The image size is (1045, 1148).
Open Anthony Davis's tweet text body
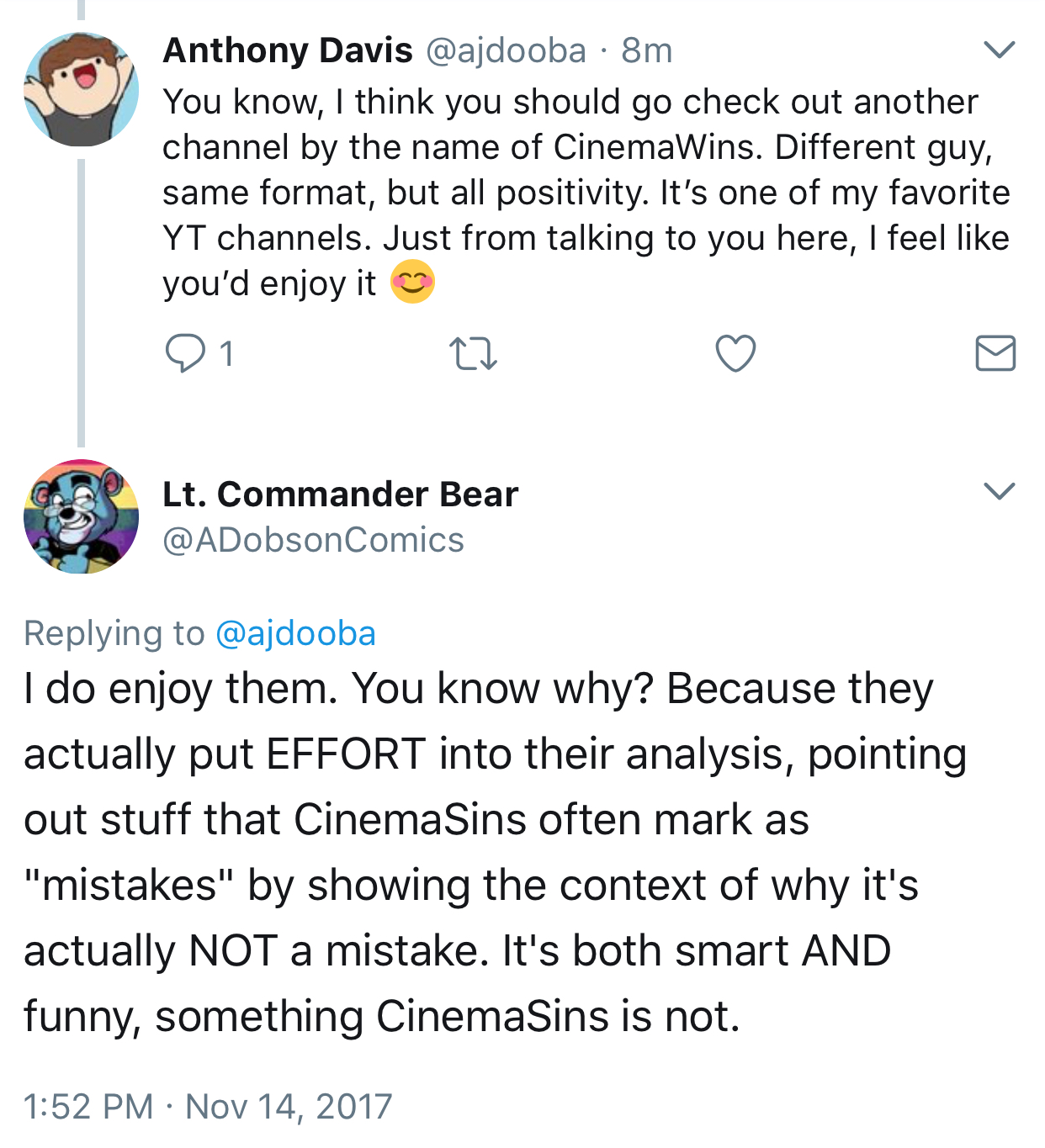coord(586,193)
